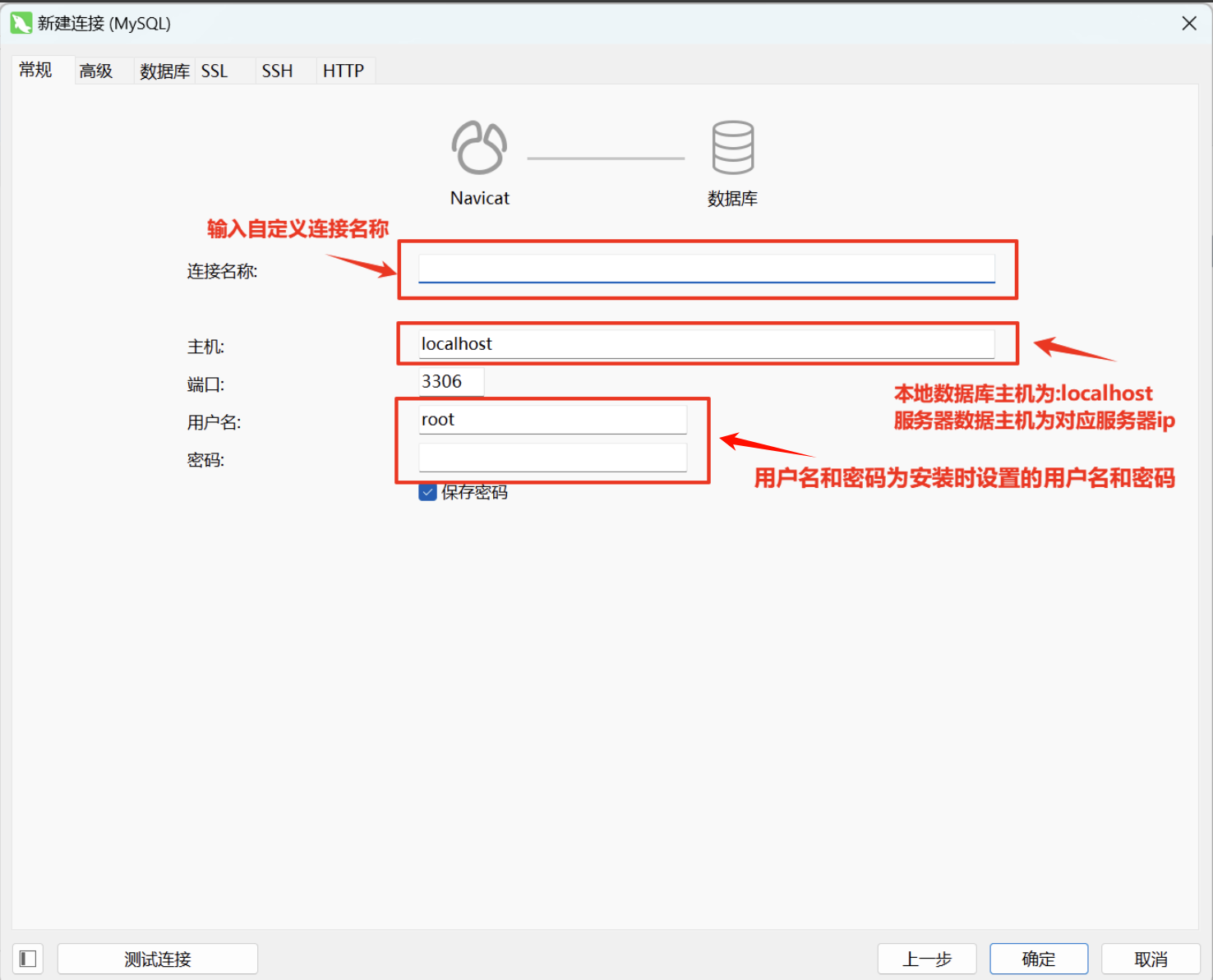Click the database cylinder icon

(733, 148)
